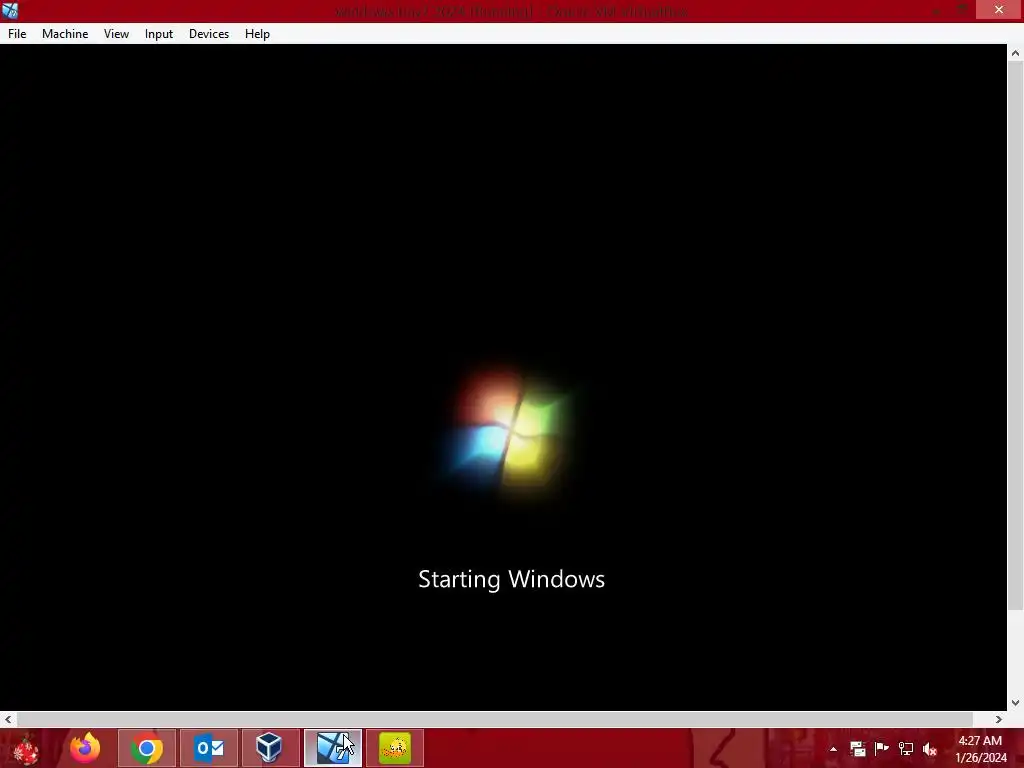Select the running Windows 7 VM taskbar button
The image size is (1024, 768).
[332, 748]
